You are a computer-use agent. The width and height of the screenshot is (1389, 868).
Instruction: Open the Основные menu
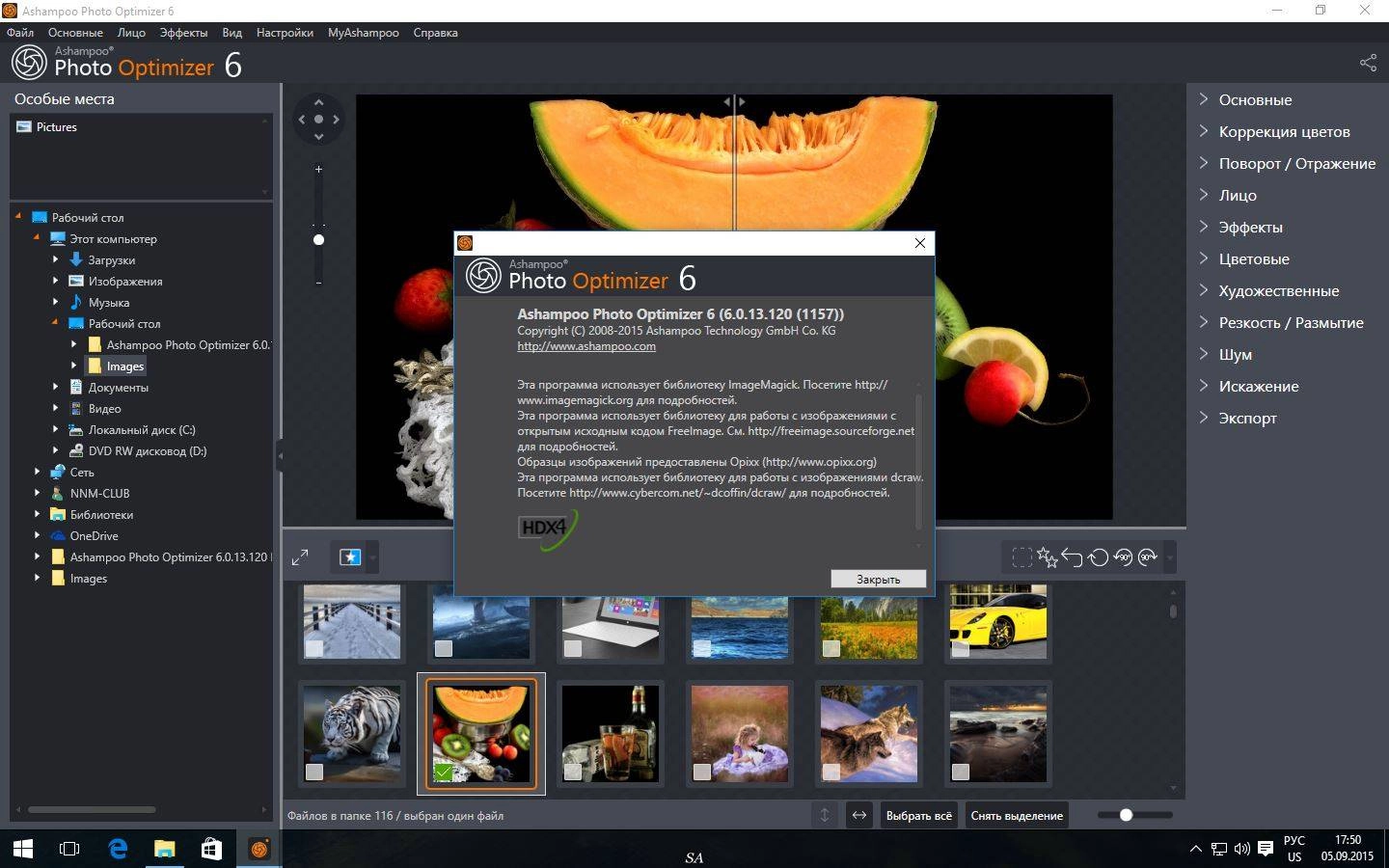(x=75, y=32)
